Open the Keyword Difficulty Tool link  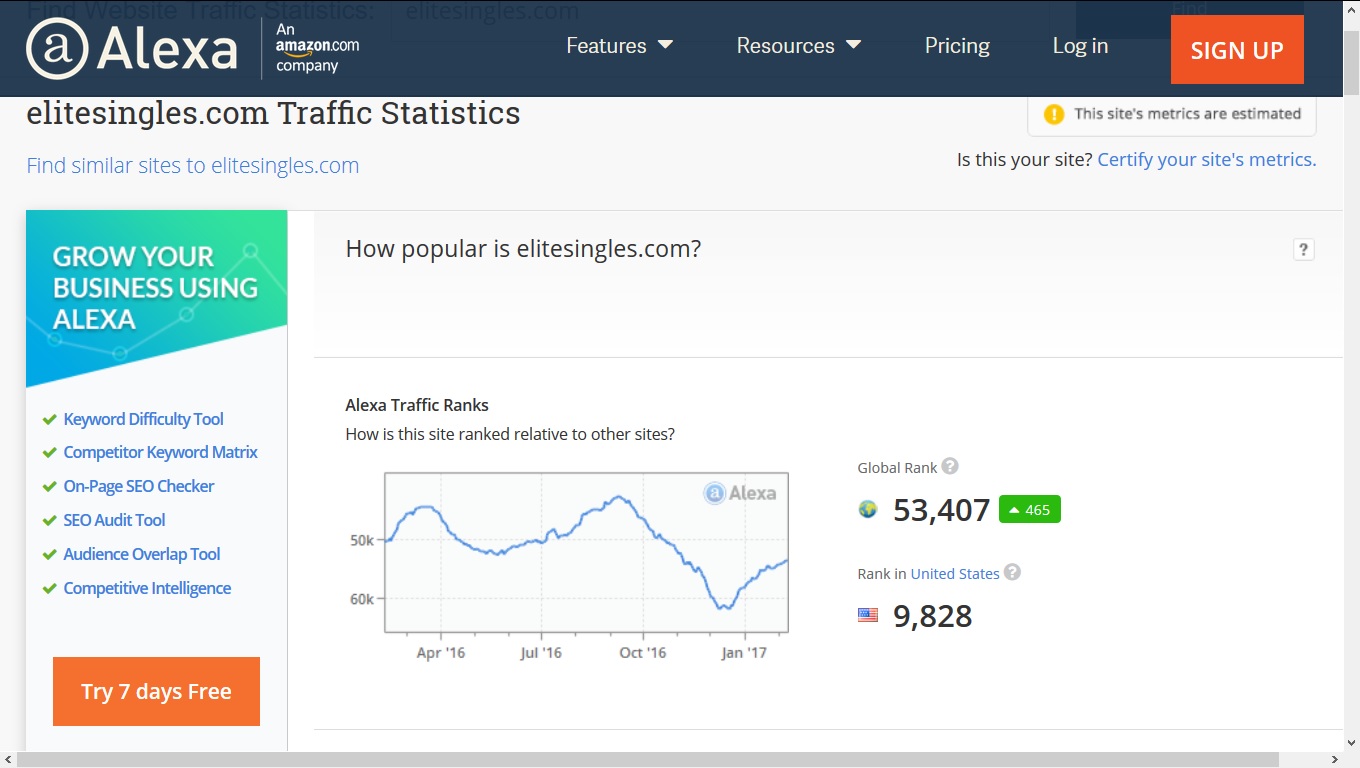click(x=143, y=419)
